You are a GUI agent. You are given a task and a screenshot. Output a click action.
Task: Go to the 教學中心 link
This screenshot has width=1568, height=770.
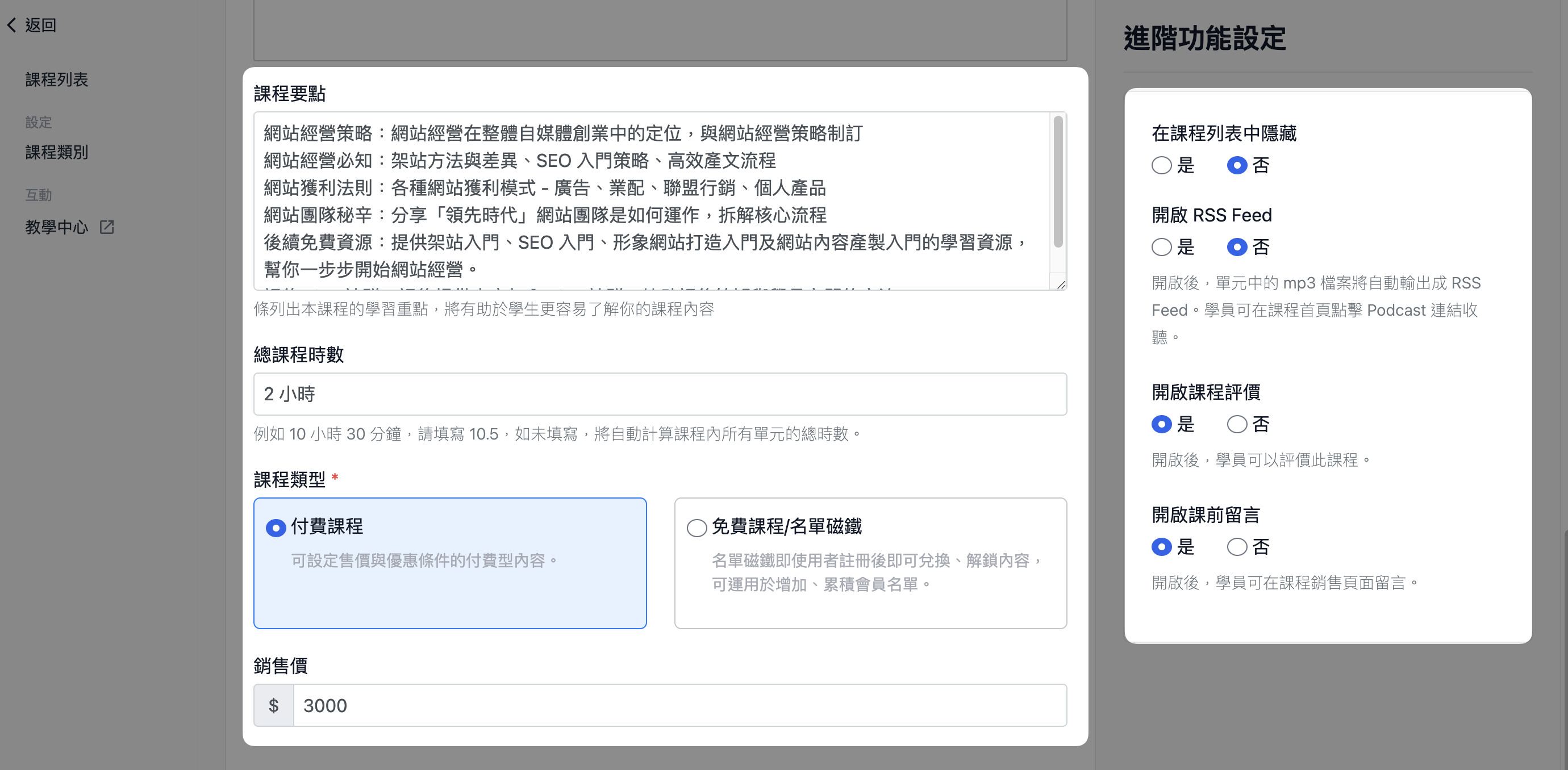(57, 227)
